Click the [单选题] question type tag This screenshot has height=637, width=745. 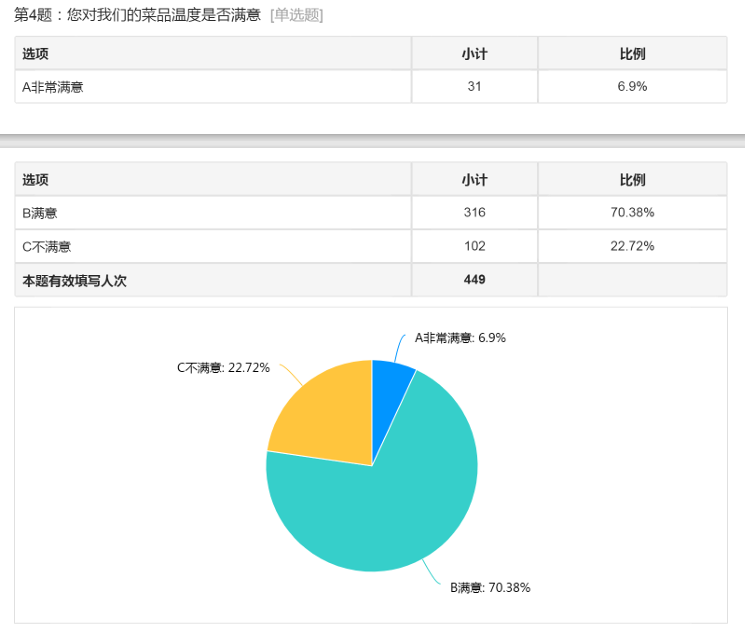297,15
